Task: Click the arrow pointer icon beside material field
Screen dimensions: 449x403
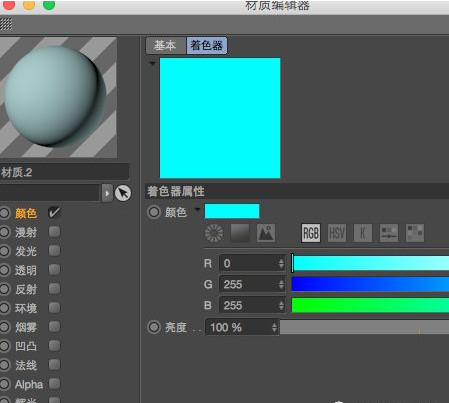Action: pyautogui.click(x=123, y=193)
